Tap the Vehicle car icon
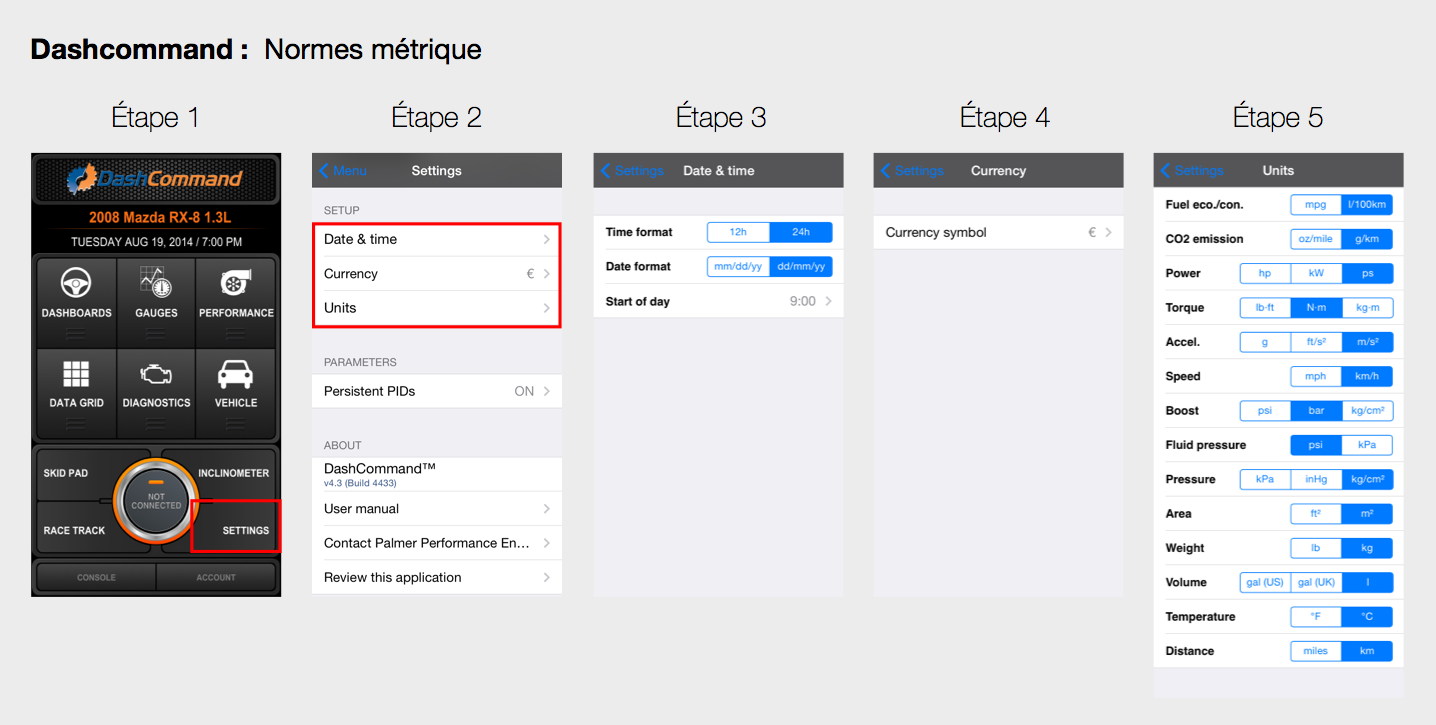Image resolution: width=1436 pixels, height=725 pixels. 236,376
